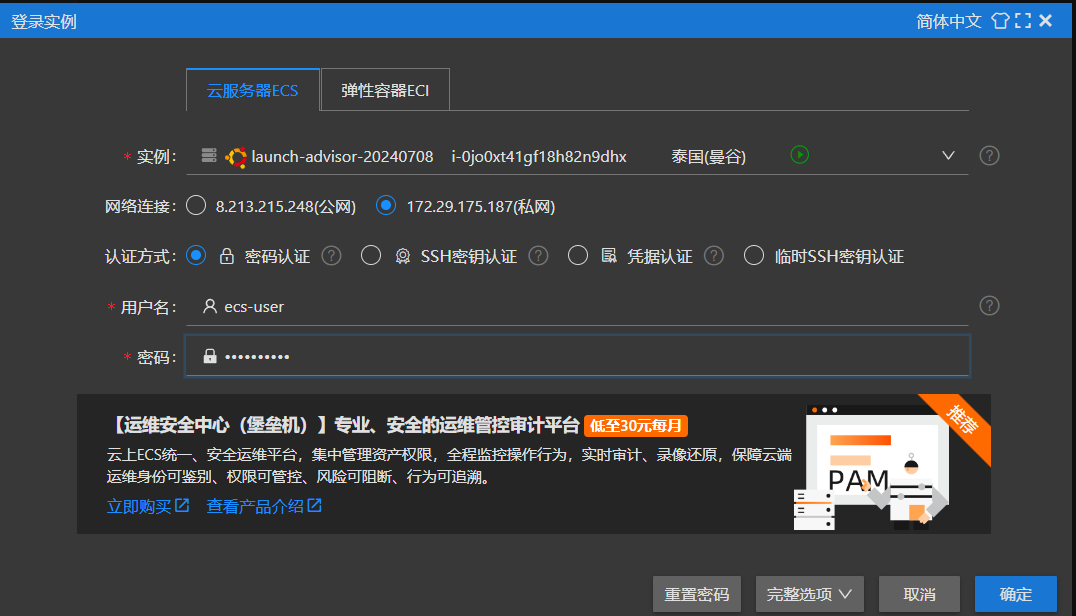The width and height of the screenshot is (1076, 616).
Task: Click the region text 泰国(曼谷)
Action: click(708, 156)
